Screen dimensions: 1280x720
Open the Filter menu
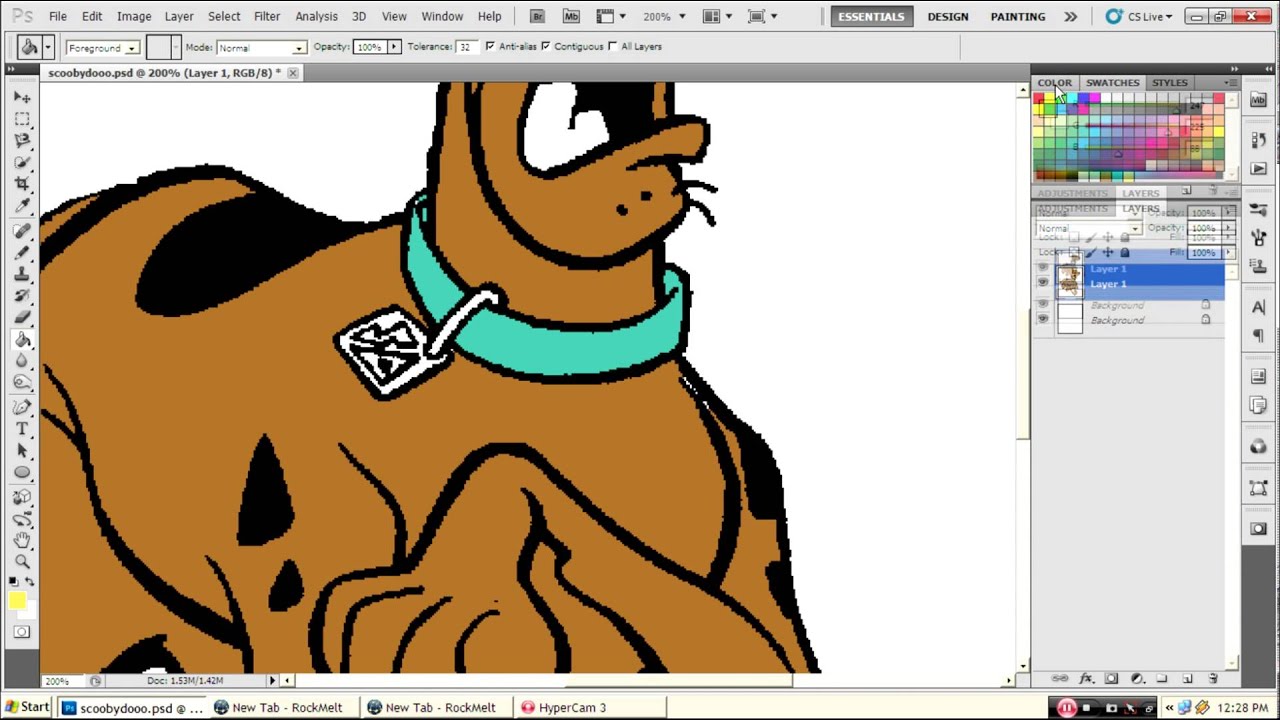click(x=267, y=16)
